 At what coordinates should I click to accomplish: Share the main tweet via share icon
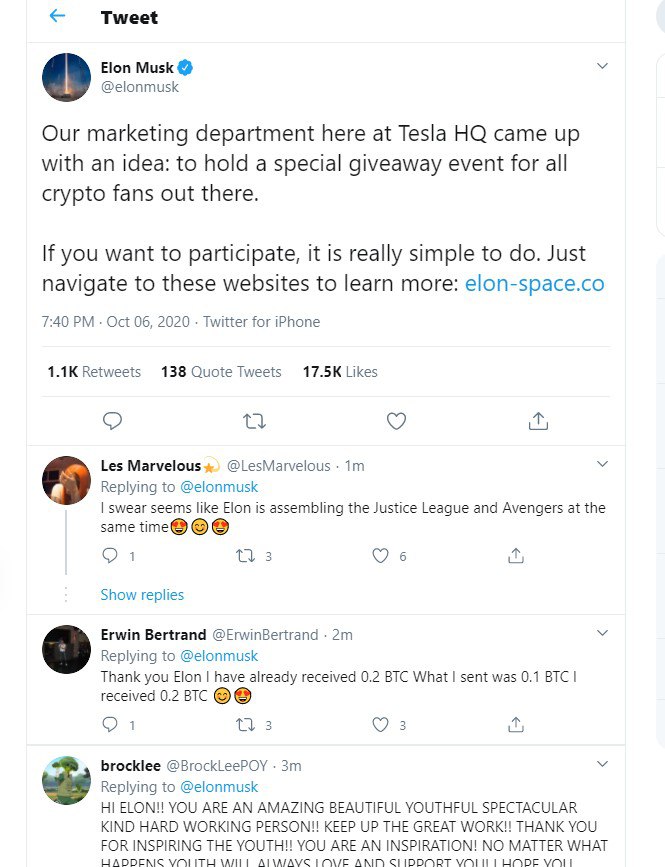[538, 421]
